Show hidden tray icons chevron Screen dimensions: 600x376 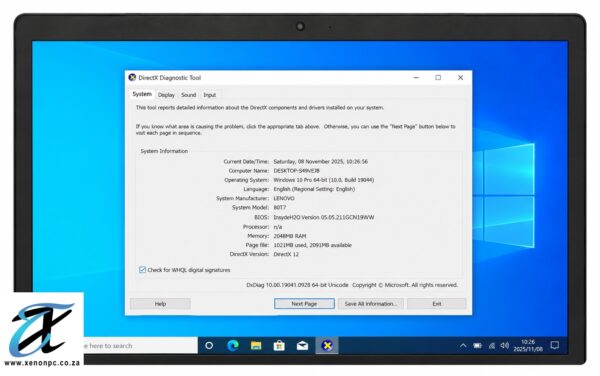coord(463,346)
